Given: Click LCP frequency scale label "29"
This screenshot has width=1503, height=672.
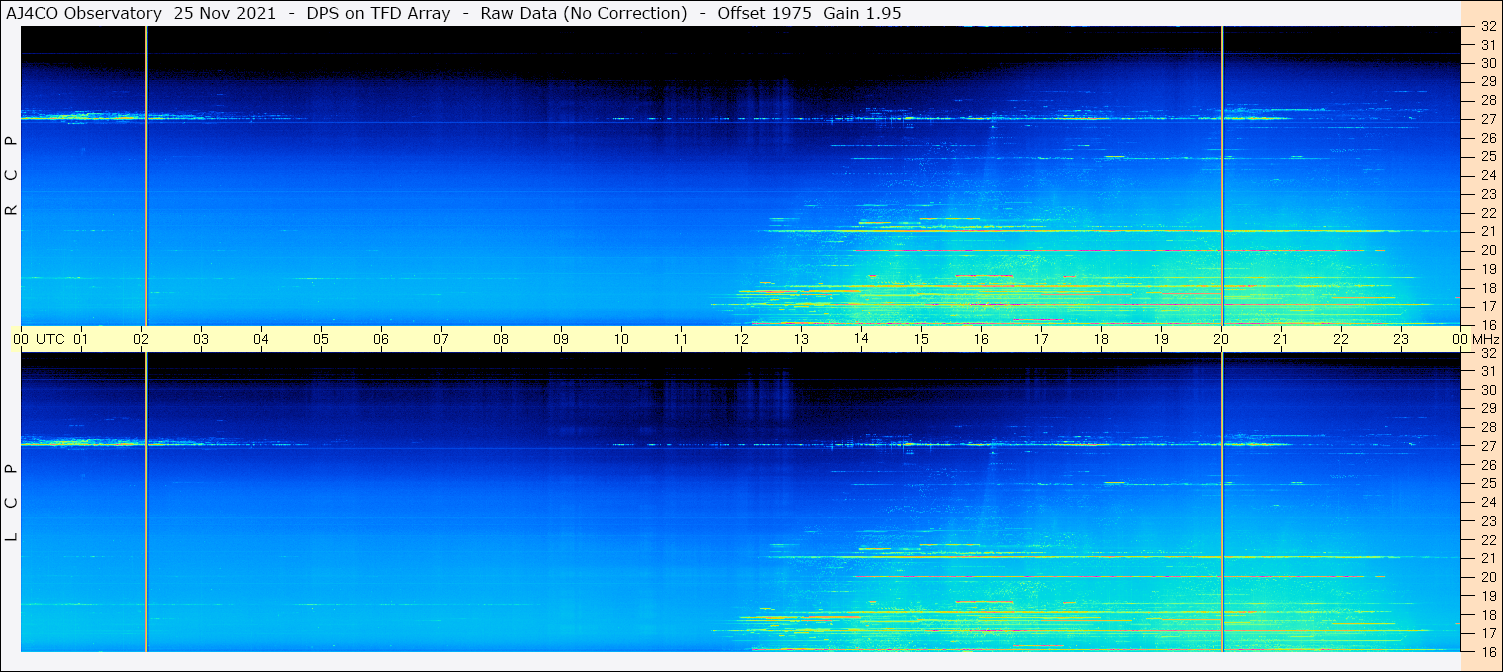Looking at the screenshot, I should click(x=1488, y=408).
